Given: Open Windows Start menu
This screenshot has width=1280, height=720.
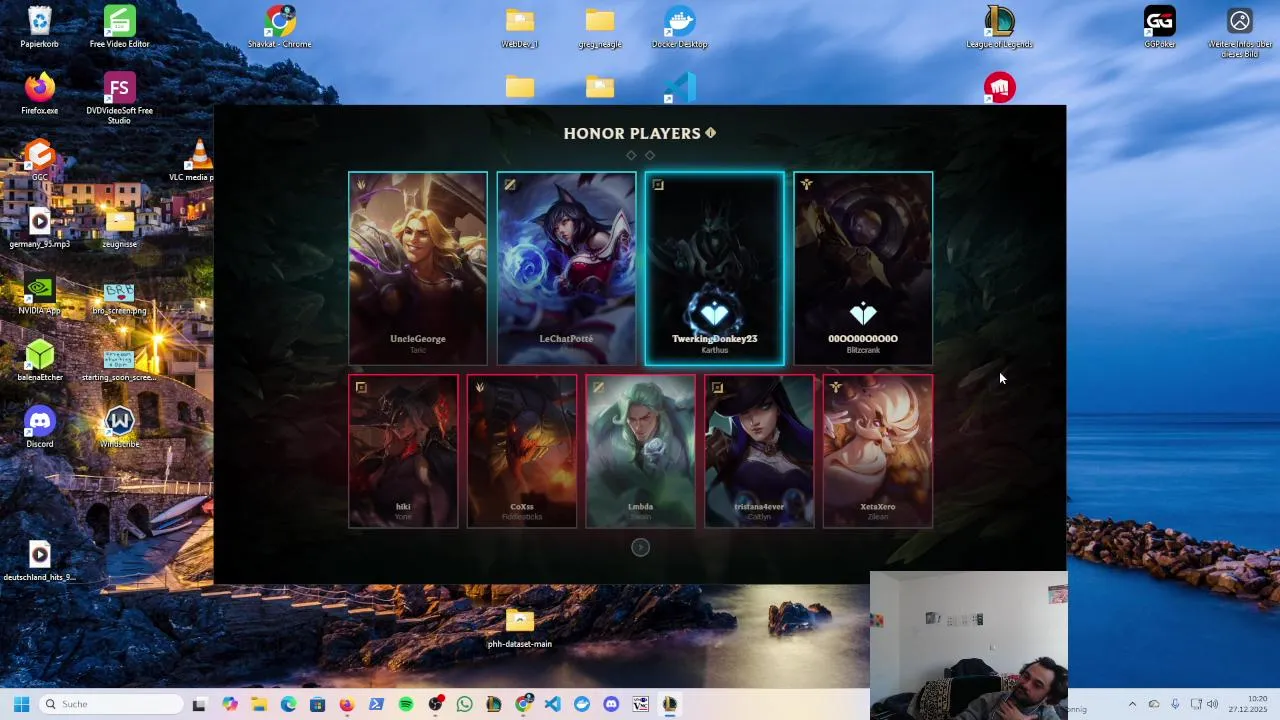Looking at the screenshot, I should 21,704.
